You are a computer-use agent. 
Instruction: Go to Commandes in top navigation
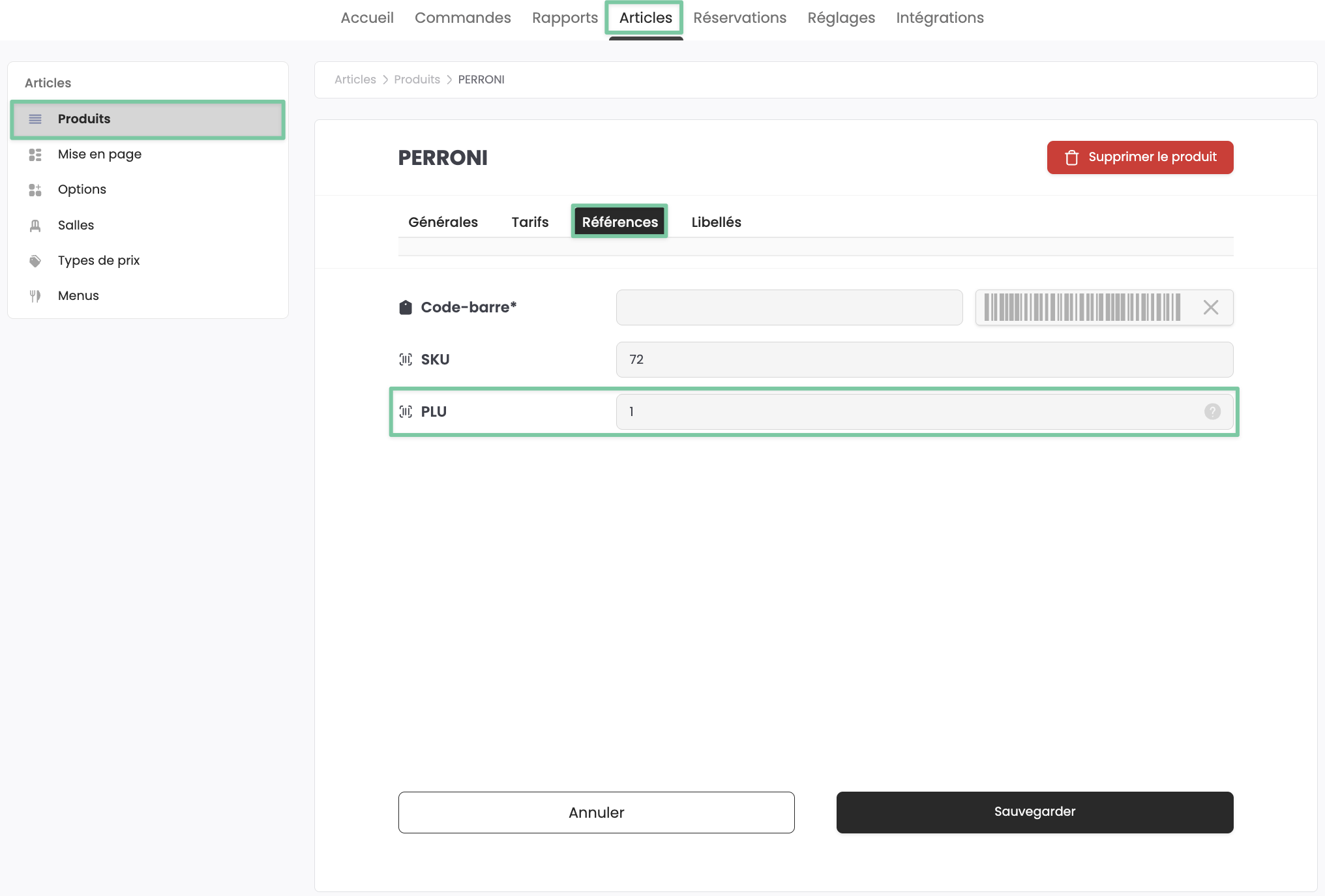[462, 18]
